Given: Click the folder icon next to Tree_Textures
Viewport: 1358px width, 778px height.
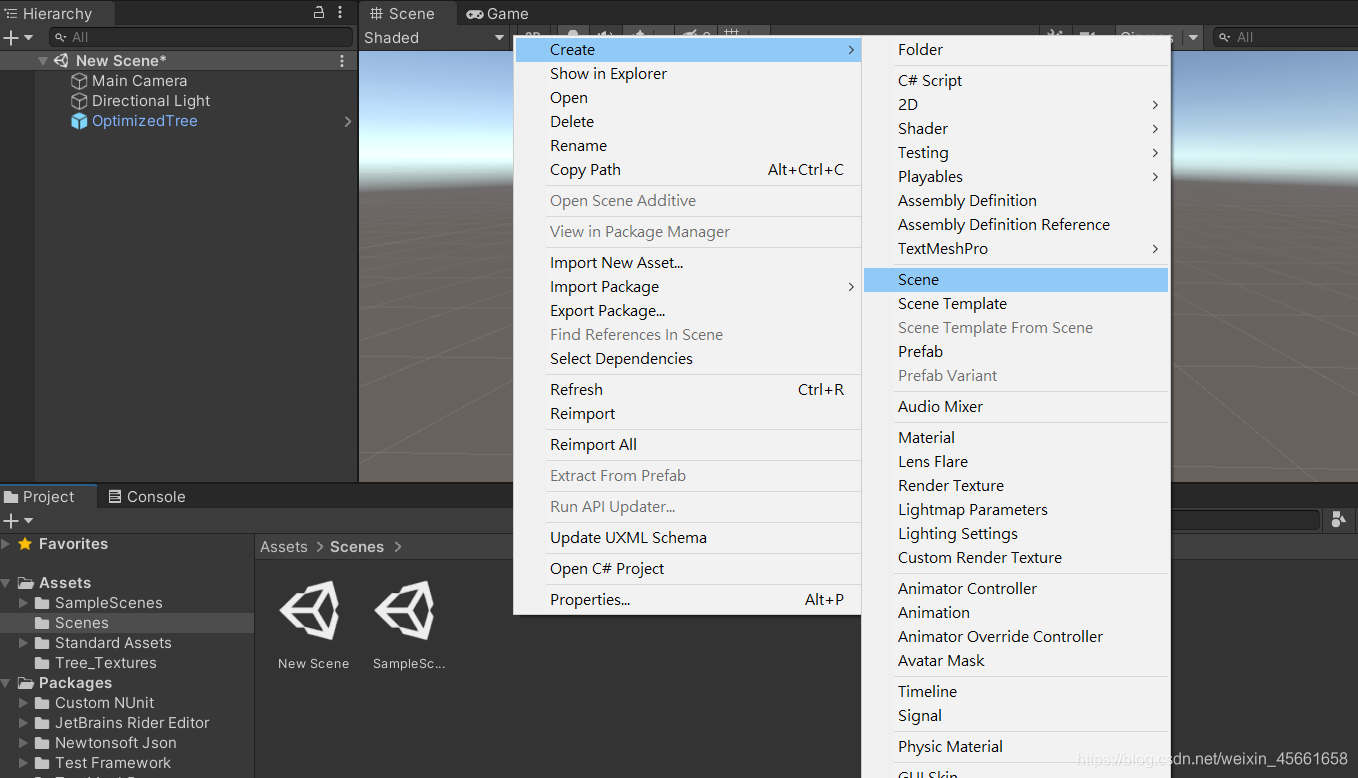Looking at the screenshot, I should point(42,663).
